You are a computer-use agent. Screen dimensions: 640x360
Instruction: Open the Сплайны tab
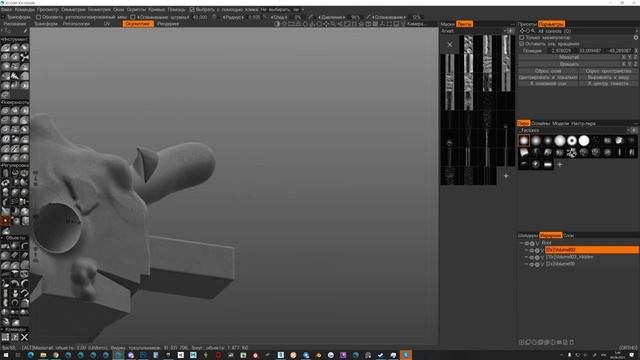pos(541,123)
